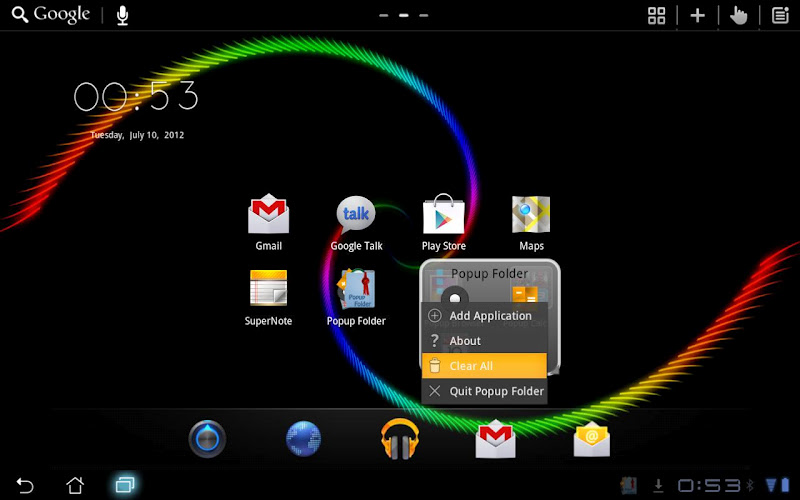800x500 pixels.
Task: Tap the Google search box
Action: (x=51, y=15)
